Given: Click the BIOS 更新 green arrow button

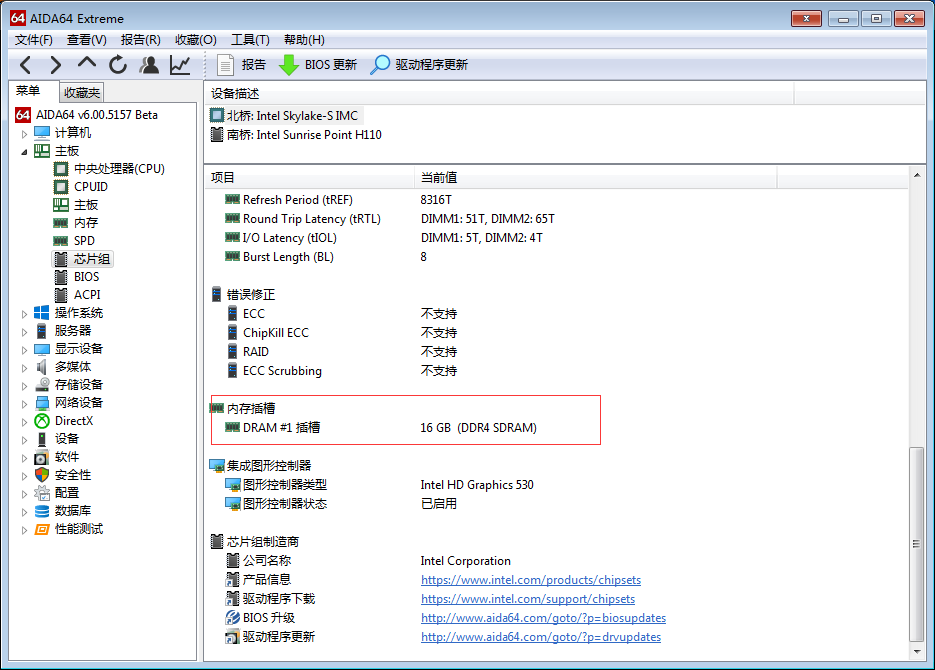Looking at the screenshot, I should pyautogui.click(x=318, y=65).
